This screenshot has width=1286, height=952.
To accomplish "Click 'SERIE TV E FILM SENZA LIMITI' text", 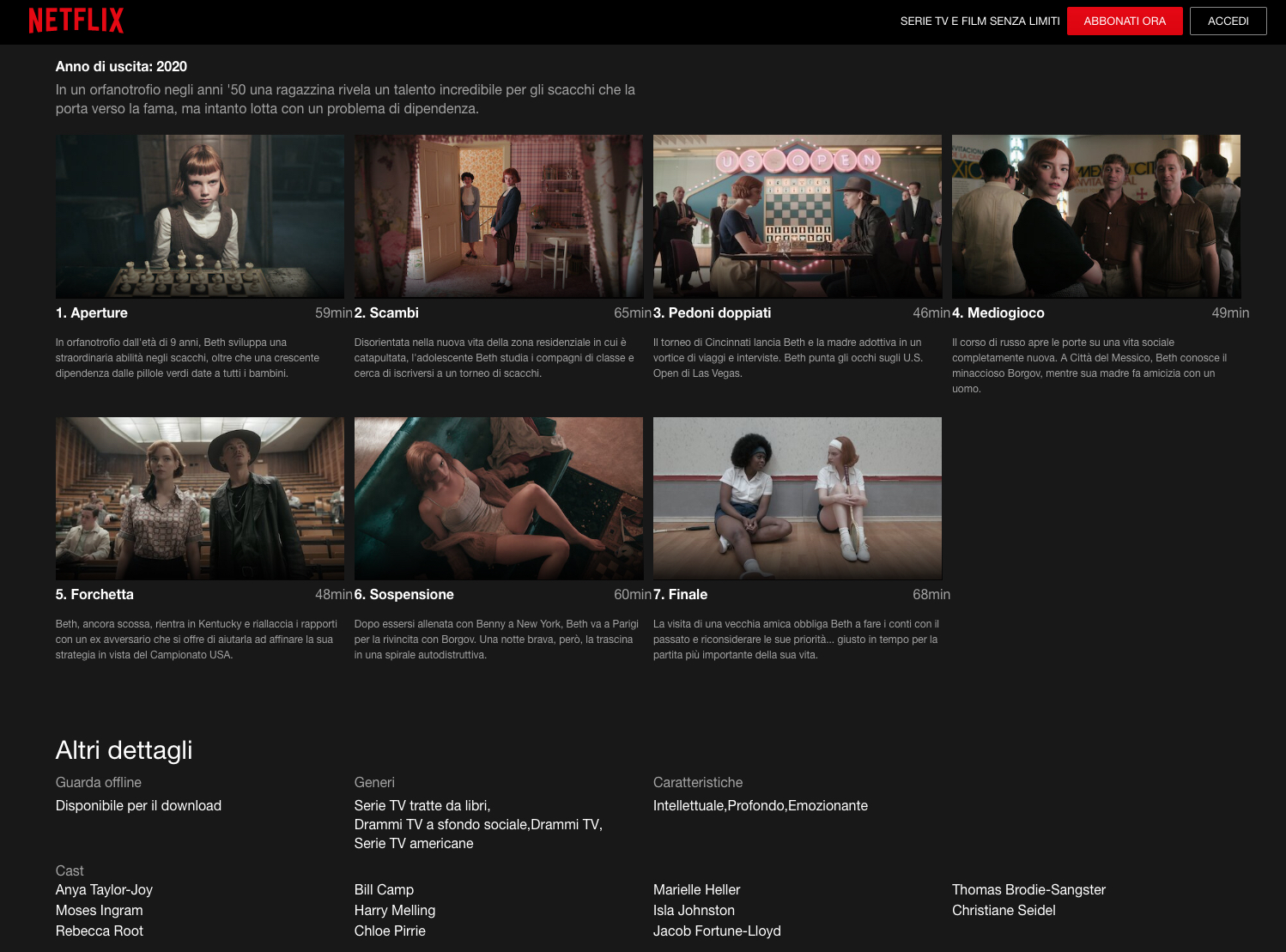I will [x=980, y=21].
